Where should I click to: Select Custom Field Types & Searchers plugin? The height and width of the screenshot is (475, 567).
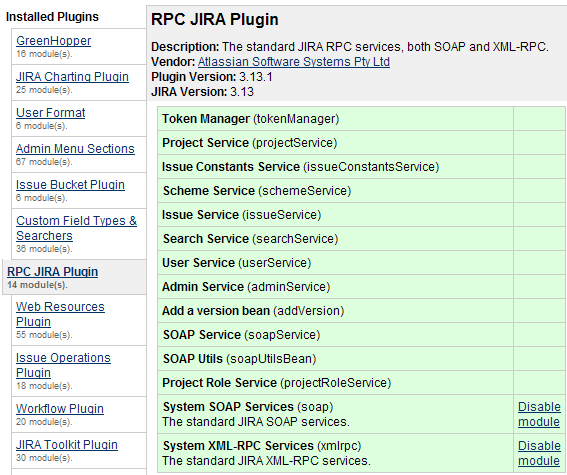pos(76,228)
